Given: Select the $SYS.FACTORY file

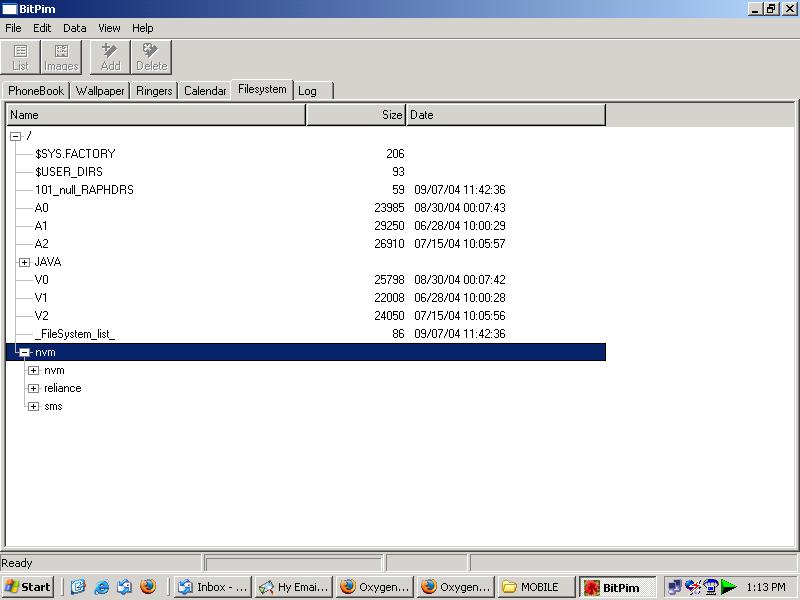Looking at the screenshot, I should (75, 154).
